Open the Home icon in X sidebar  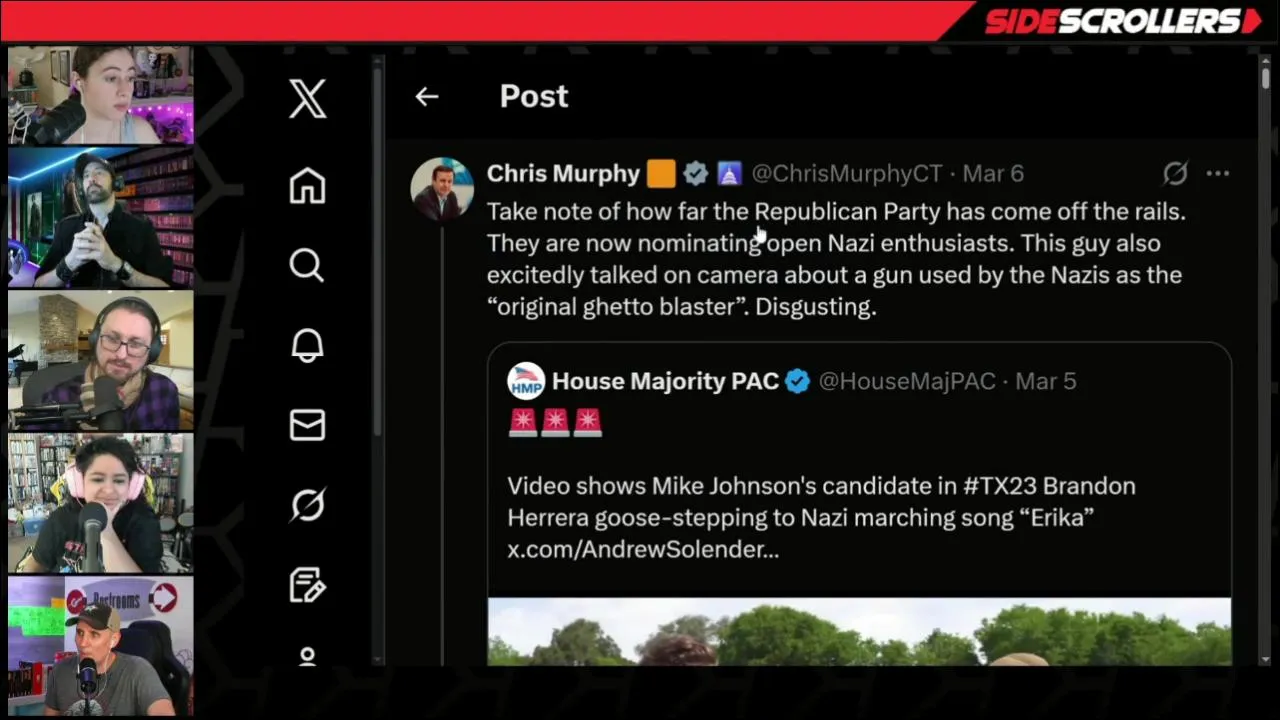point(307,186)
